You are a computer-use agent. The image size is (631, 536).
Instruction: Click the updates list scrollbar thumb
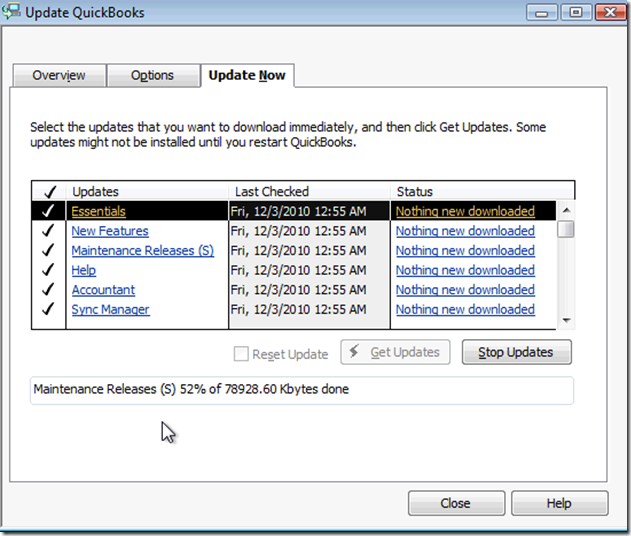coord(566,229)
